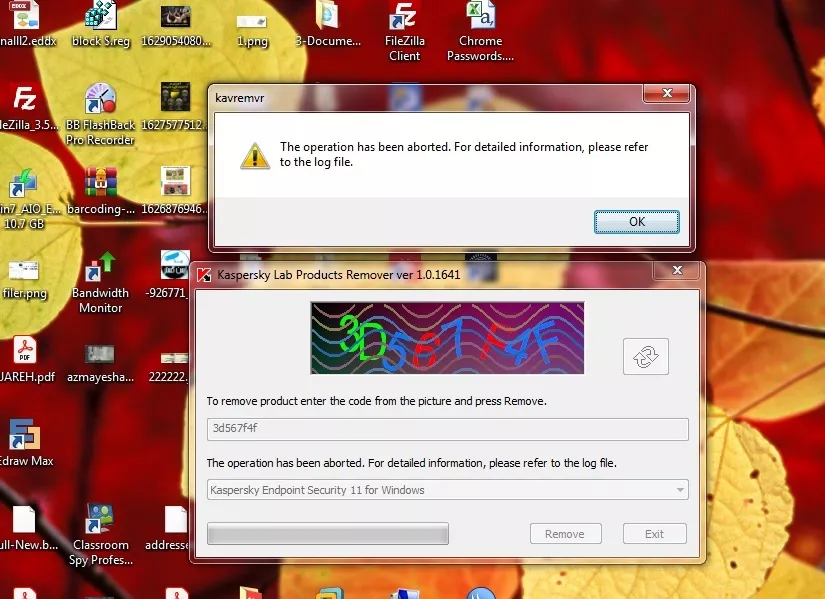Click the captcha code picture
Screen dimensions: 825x599
pyautogui.click(x=447, y=337)
